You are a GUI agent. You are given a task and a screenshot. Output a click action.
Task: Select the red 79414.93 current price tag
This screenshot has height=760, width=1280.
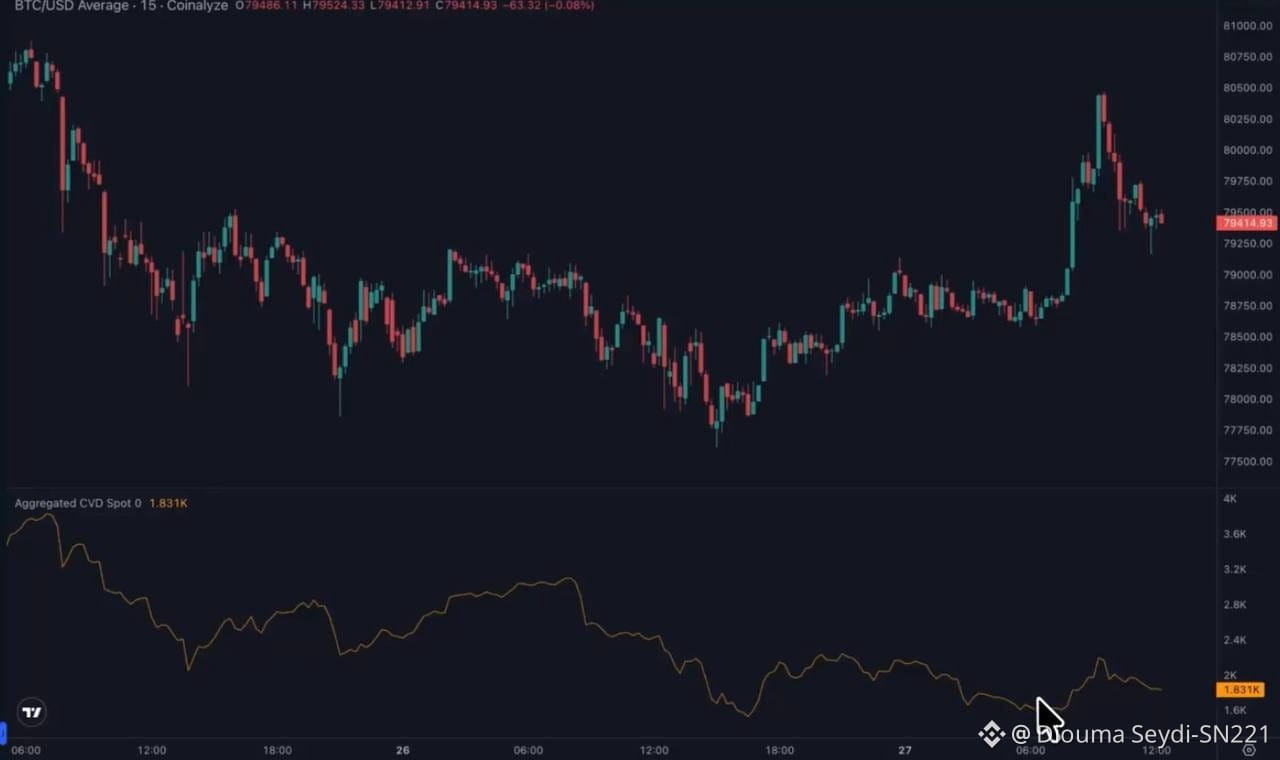1248,223
